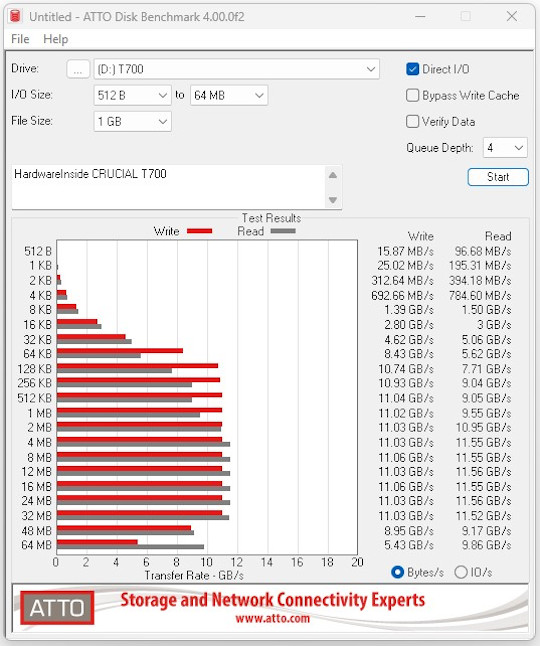Click the 5.43 GB/s write result
Screen dimensions: 540x646
coord(409,545)
